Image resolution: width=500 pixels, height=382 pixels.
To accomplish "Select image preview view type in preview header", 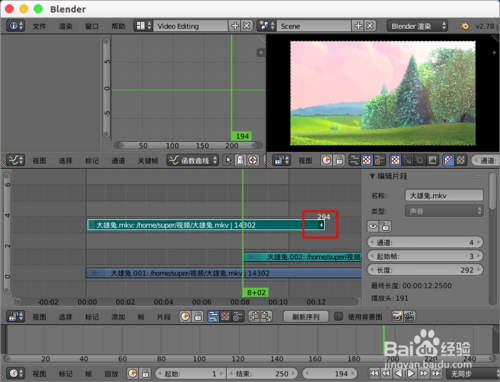I will [x=367, y=160].
